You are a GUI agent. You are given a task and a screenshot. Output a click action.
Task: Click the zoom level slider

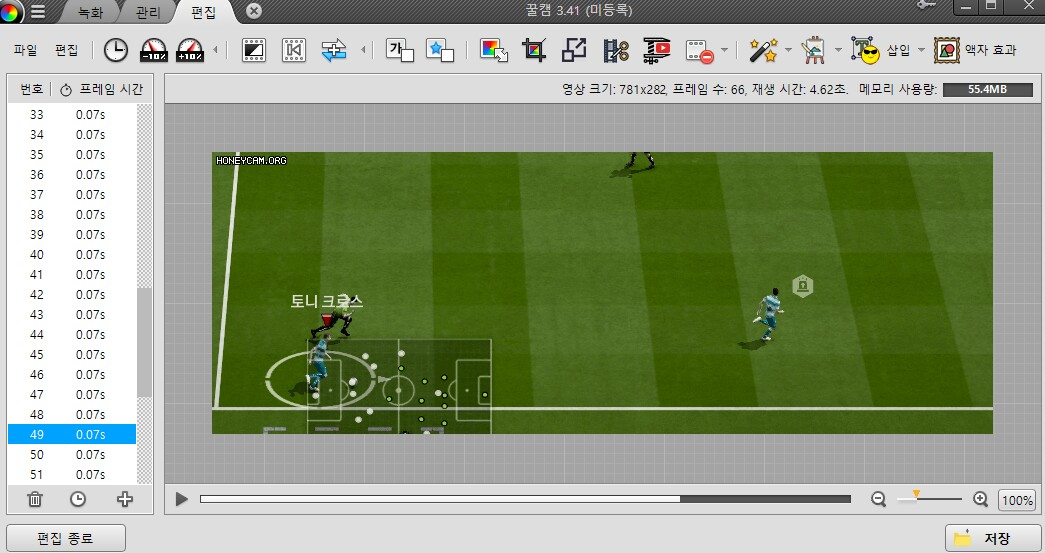[x=929, y=499]
